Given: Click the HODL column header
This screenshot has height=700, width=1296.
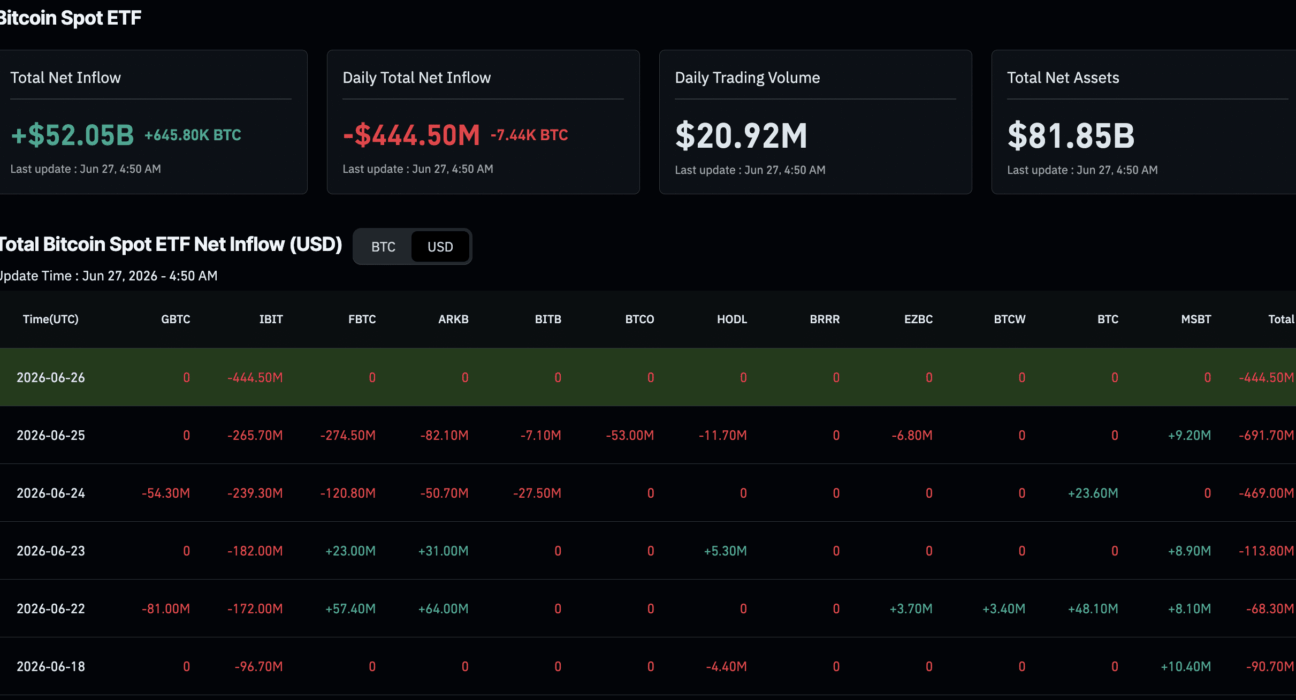Looking at the screenshot, I should click(732, 319).
